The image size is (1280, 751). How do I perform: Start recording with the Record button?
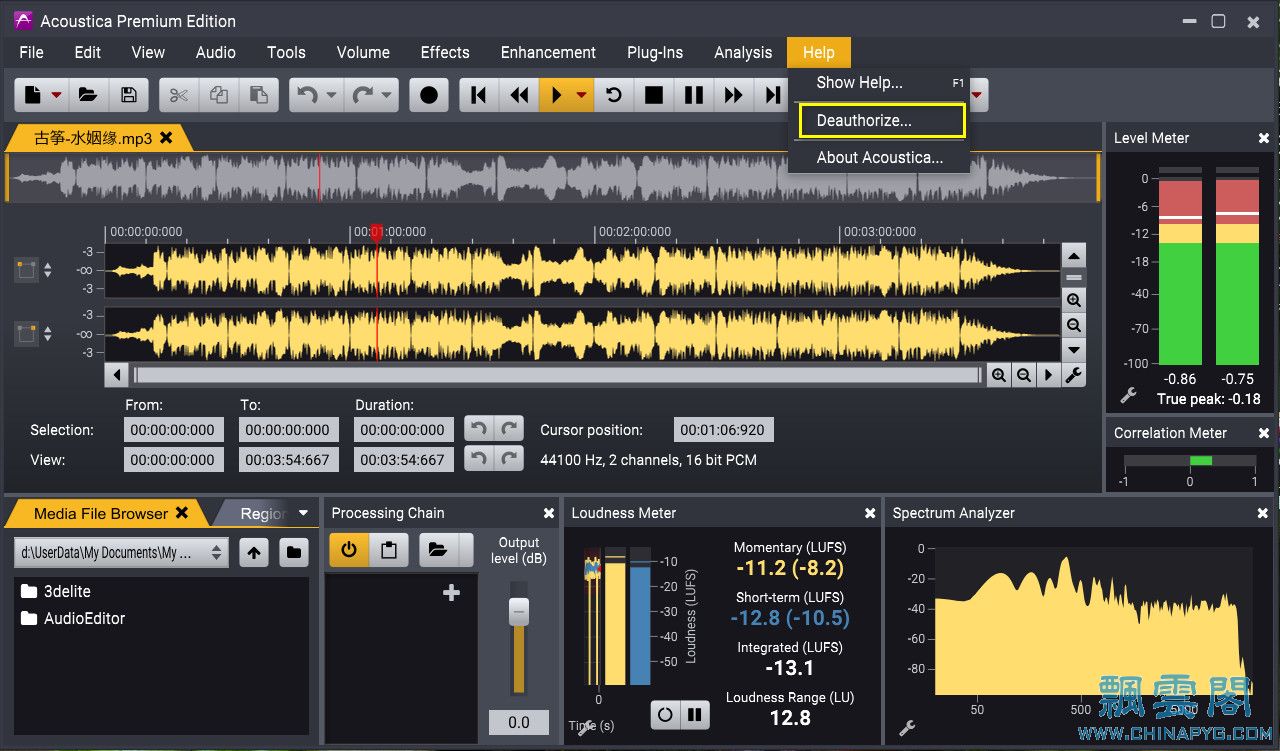tap(429, 95)
